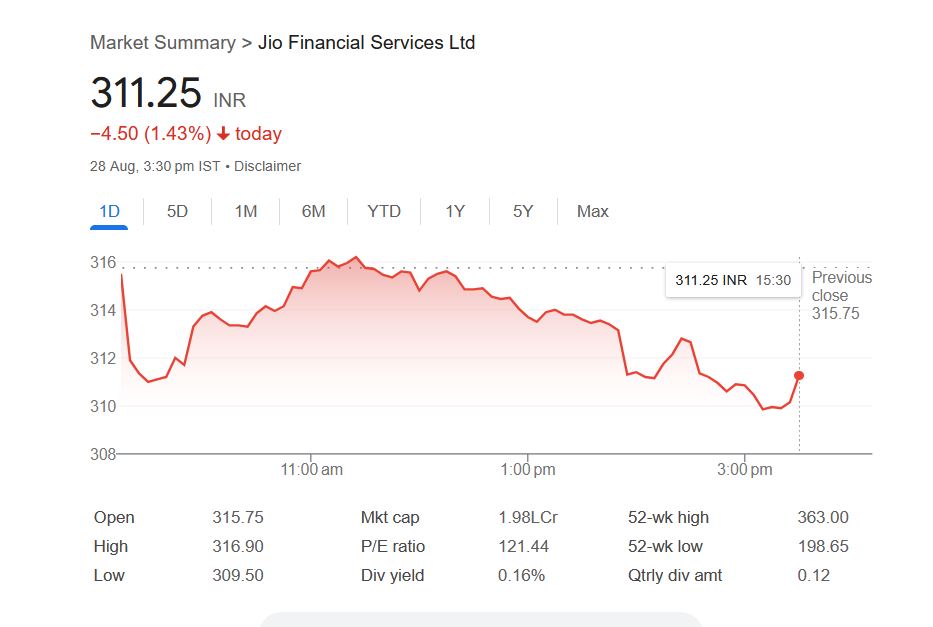
Task: Click the red down arrow icon beside today
Action: pyautogui.click(x=223, y=134)
